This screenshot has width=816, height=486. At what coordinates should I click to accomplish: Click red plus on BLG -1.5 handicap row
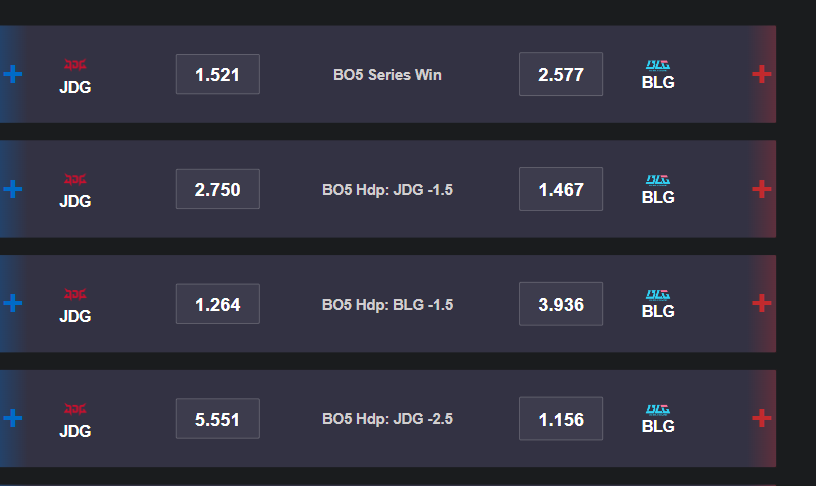coord(761,303)
